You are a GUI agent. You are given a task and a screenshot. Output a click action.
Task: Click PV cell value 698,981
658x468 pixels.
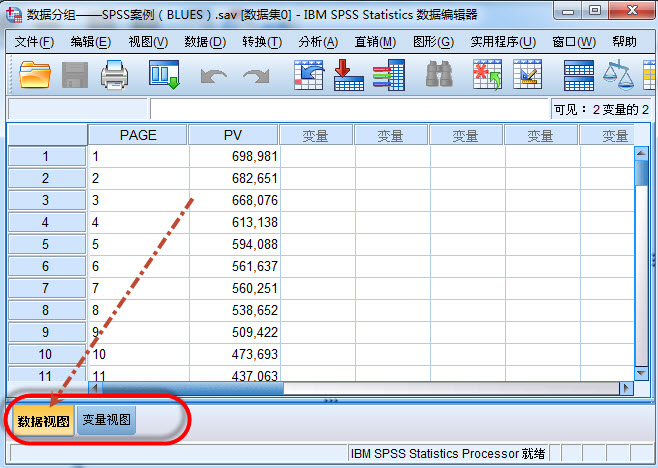point(235,157)
